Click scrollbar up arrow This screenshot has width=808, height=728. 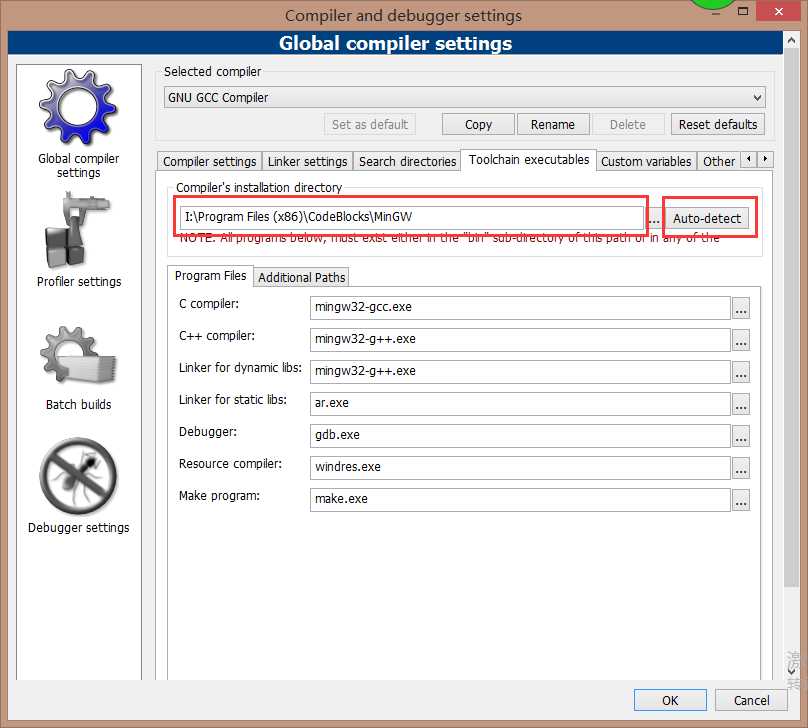[x=792, y=40]
